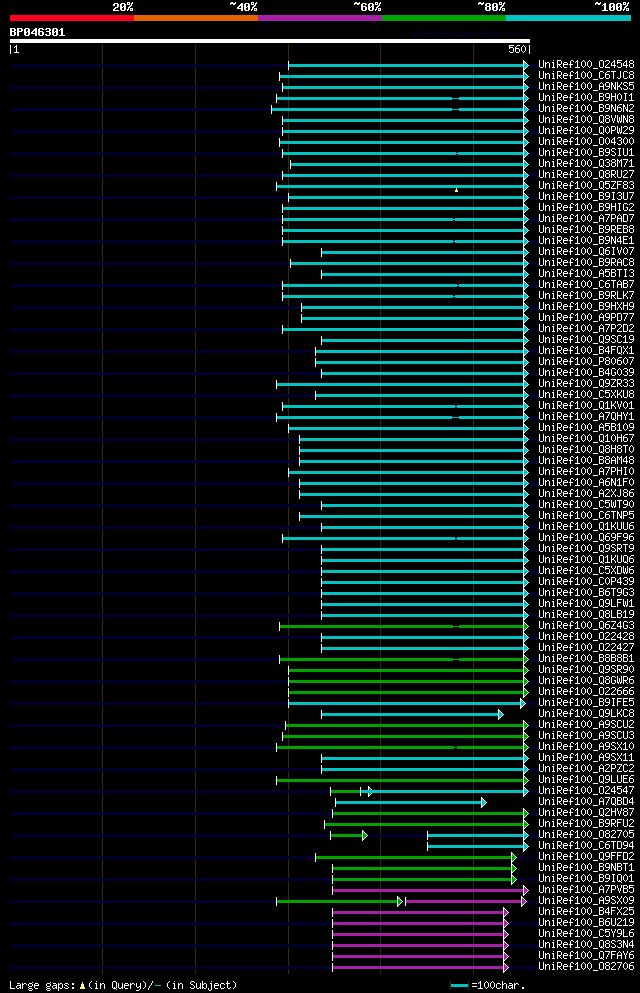Click the 560 query end position label
The image size is (640, 993).
coord(517,49)
